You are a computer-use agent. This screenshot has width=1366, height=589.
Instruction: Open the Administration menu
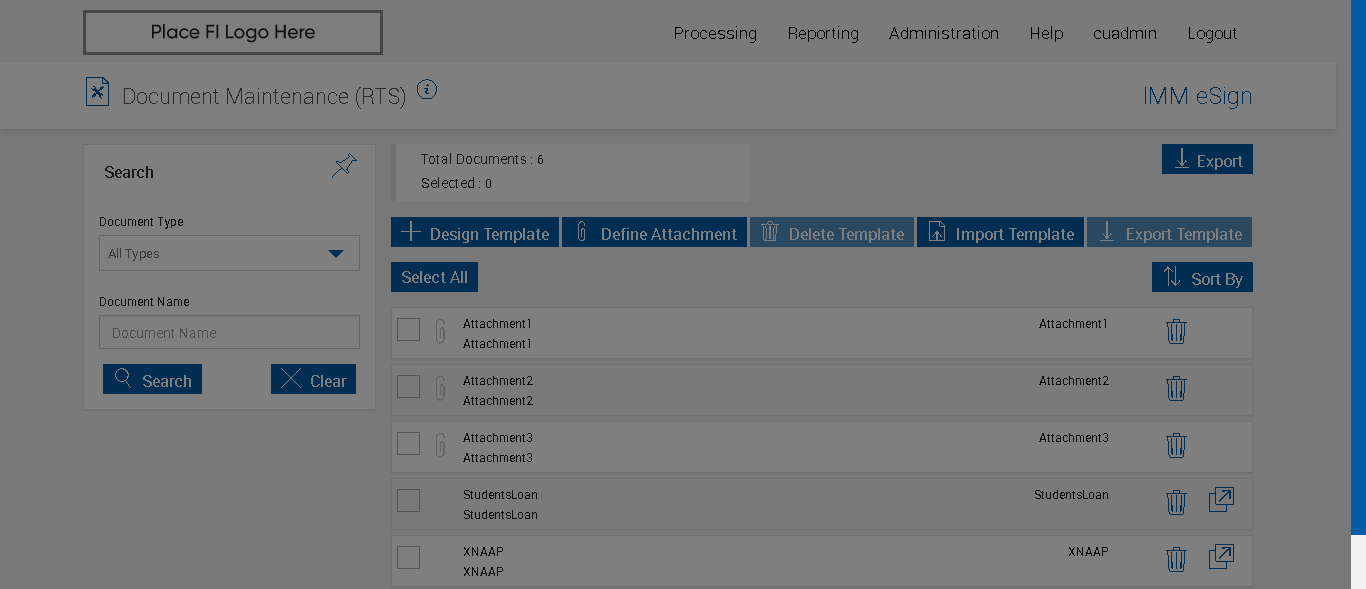coord(943,34)
